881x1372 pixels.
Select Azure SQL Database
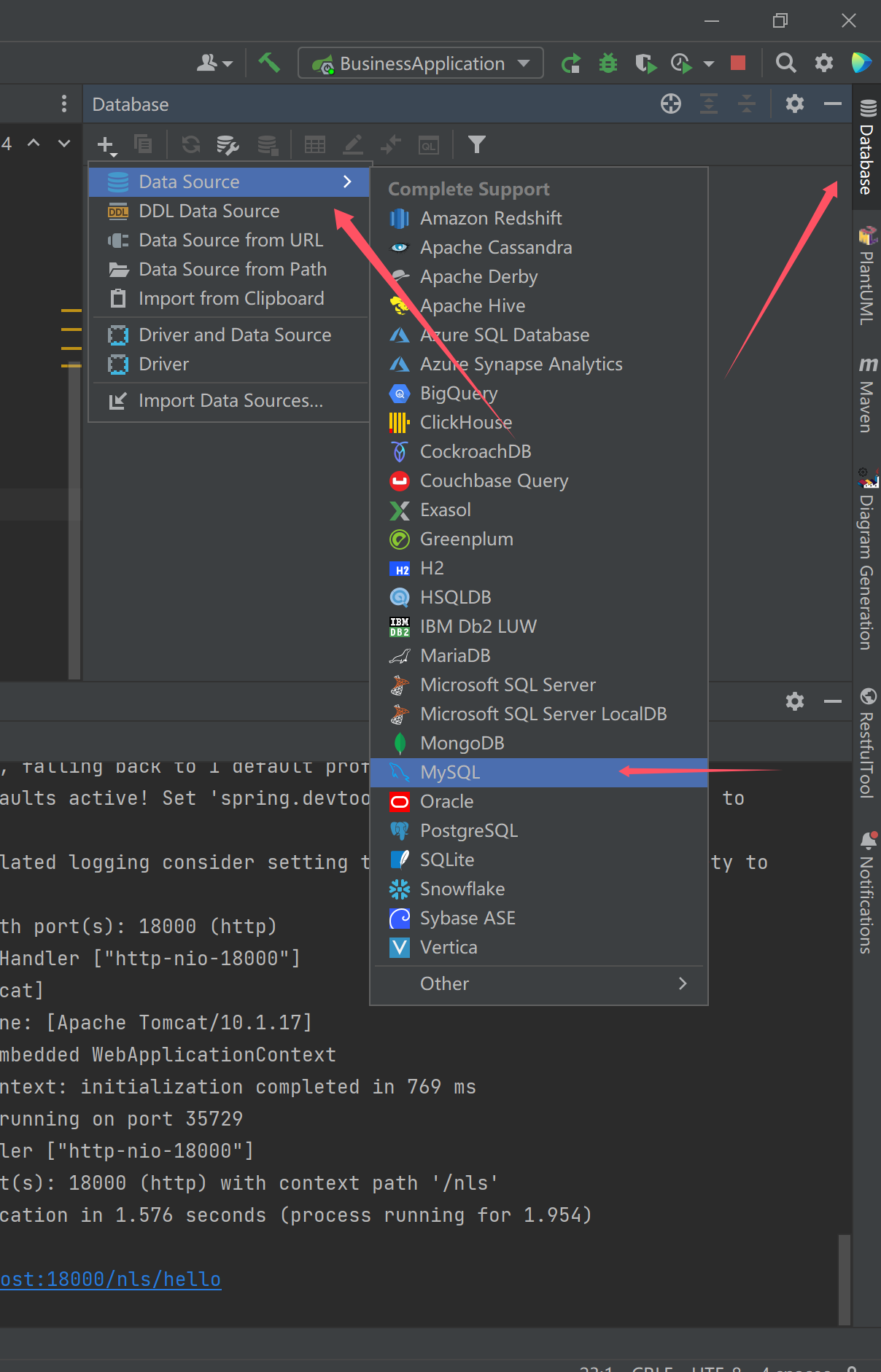click(539, 335)
